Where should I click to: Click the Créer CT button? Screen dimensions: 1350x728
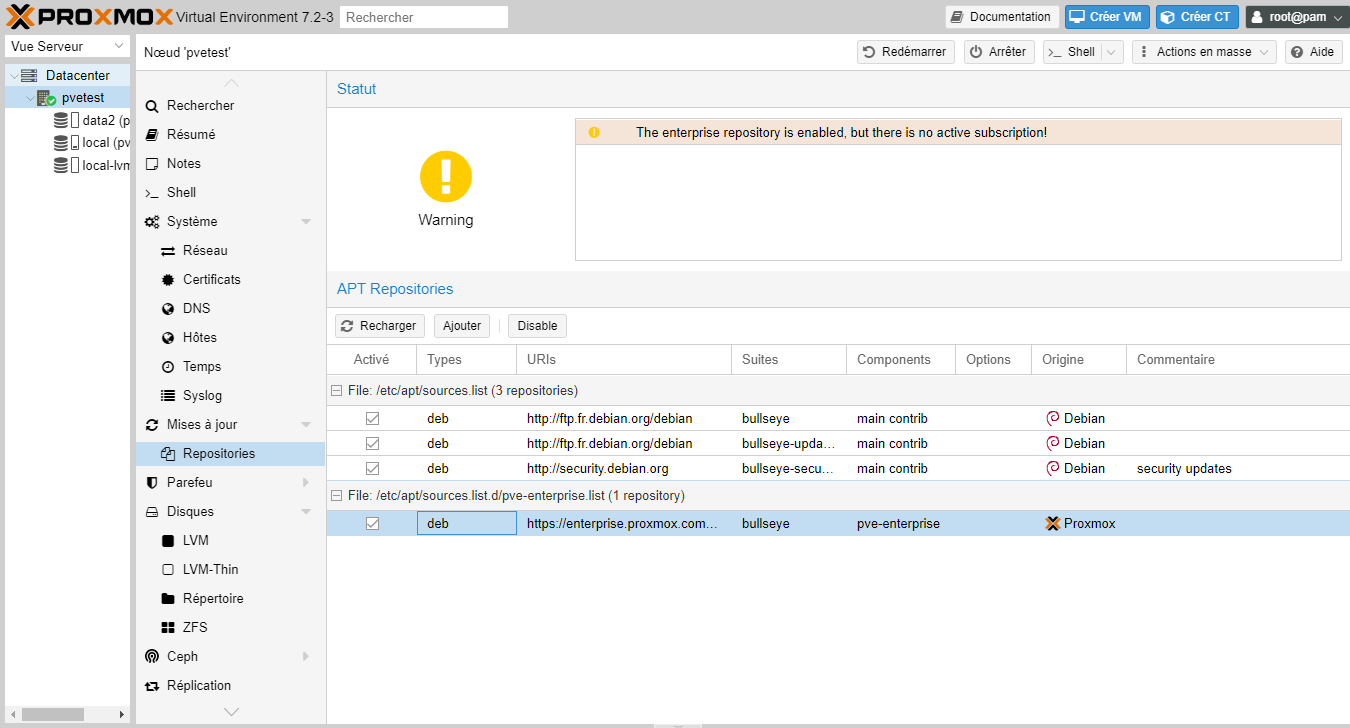click(x=1197, y=17)
